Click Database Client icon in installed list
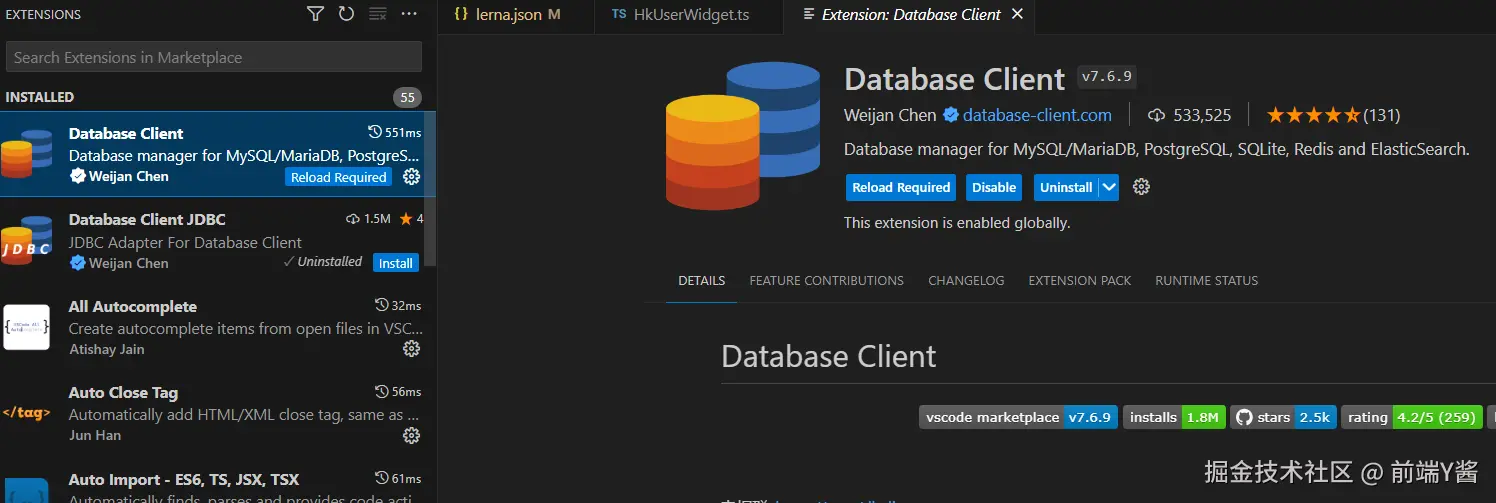Image resolution: width=1496 pixels, height=503 pixels. [x=26, y=154]
